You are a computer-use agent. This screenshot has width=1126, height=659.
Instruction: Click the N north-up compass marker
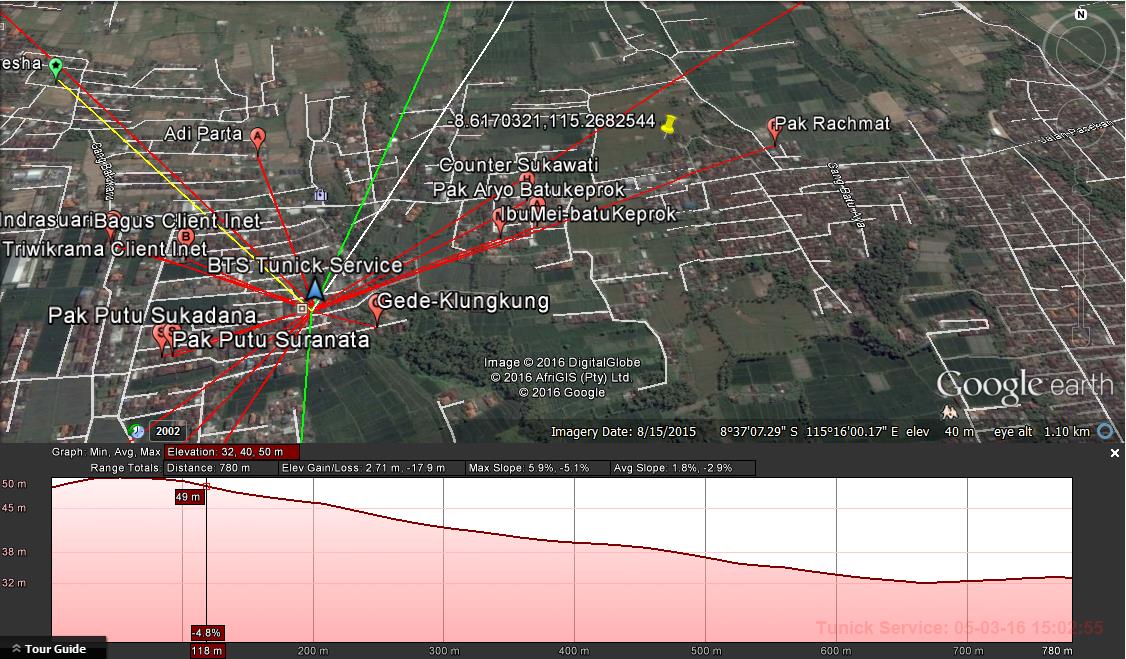click(1081, 14)
